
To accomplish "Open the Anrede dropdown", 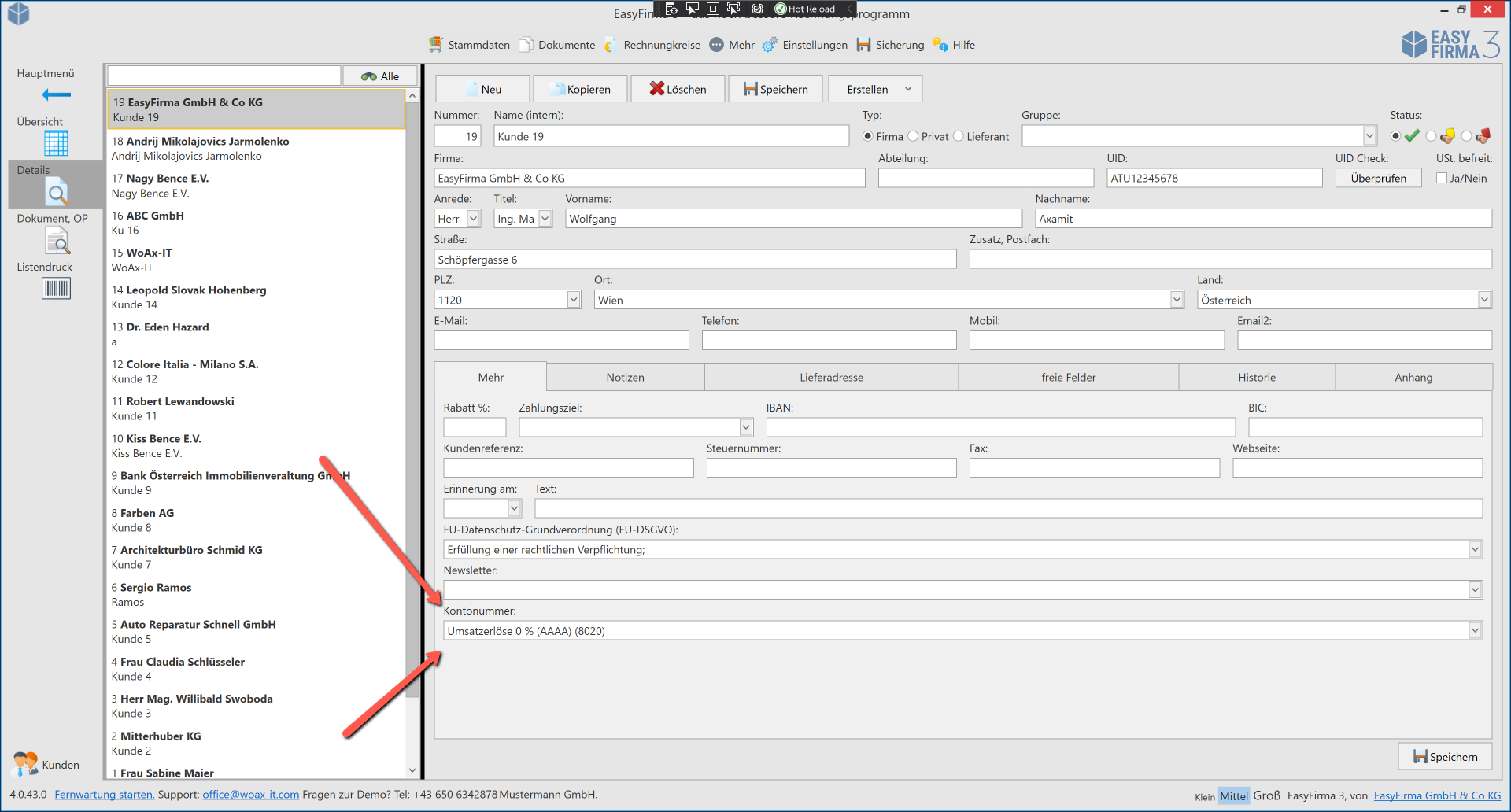I will 473,219.
